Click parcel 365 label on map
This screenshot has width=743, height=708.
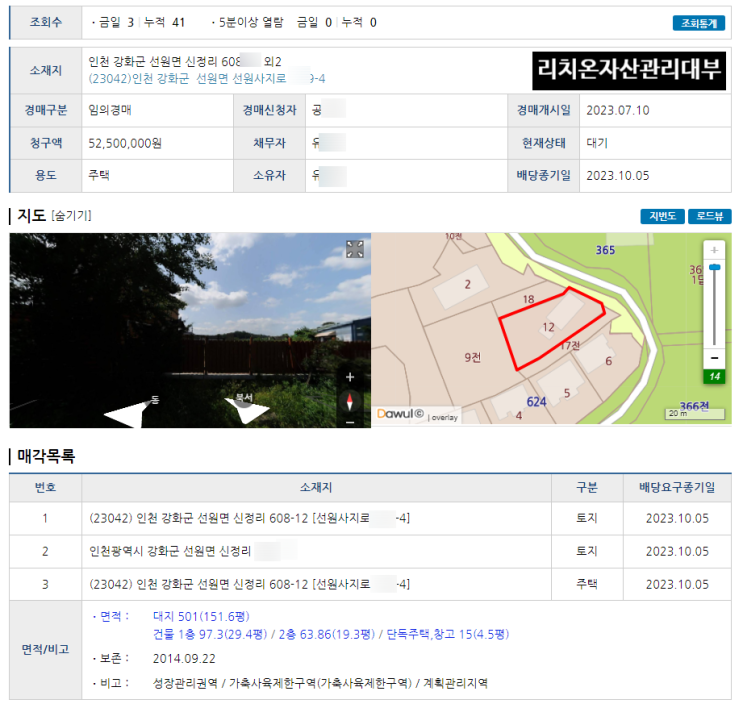[605, 250]
